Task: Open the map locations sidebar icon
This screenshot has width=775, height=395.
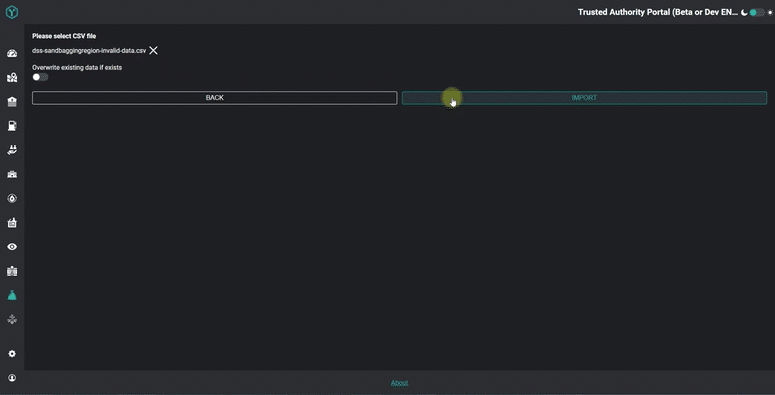Action: click(12, 78)
